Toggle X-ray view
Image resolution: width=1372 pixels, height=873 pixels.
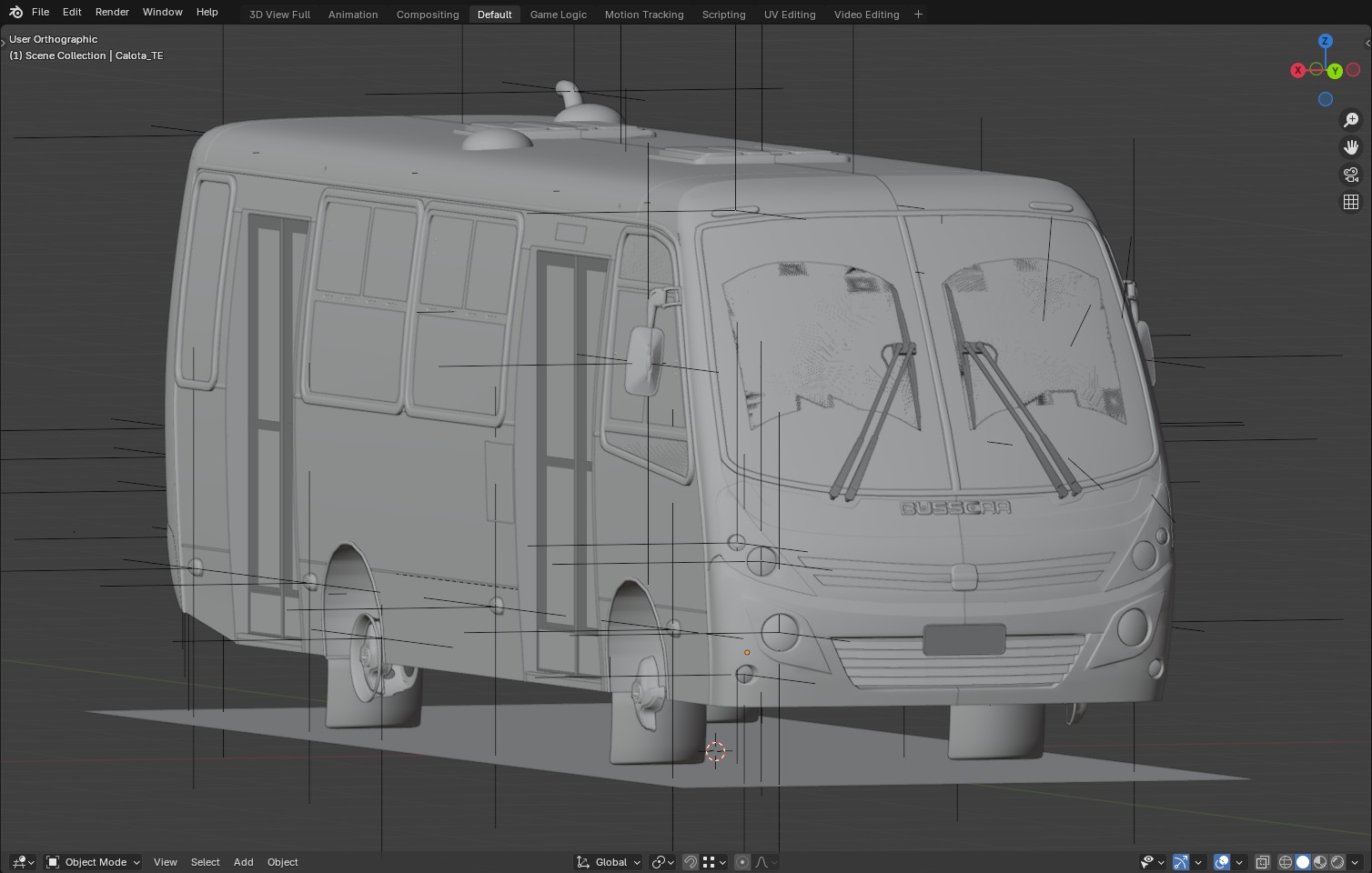[x=1262, y=862]
